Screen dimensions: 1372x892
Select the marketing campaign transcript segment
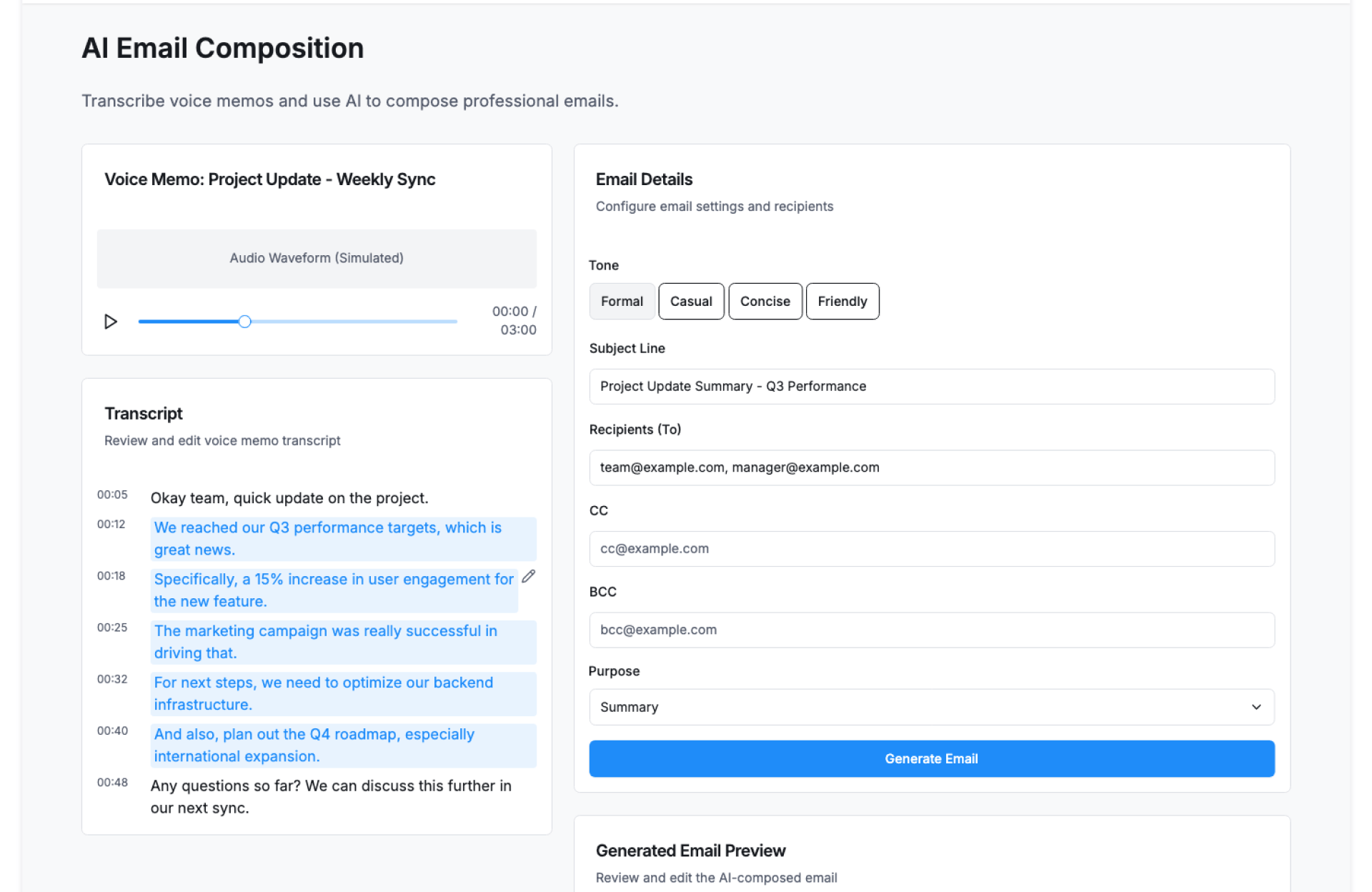[343, 642]
